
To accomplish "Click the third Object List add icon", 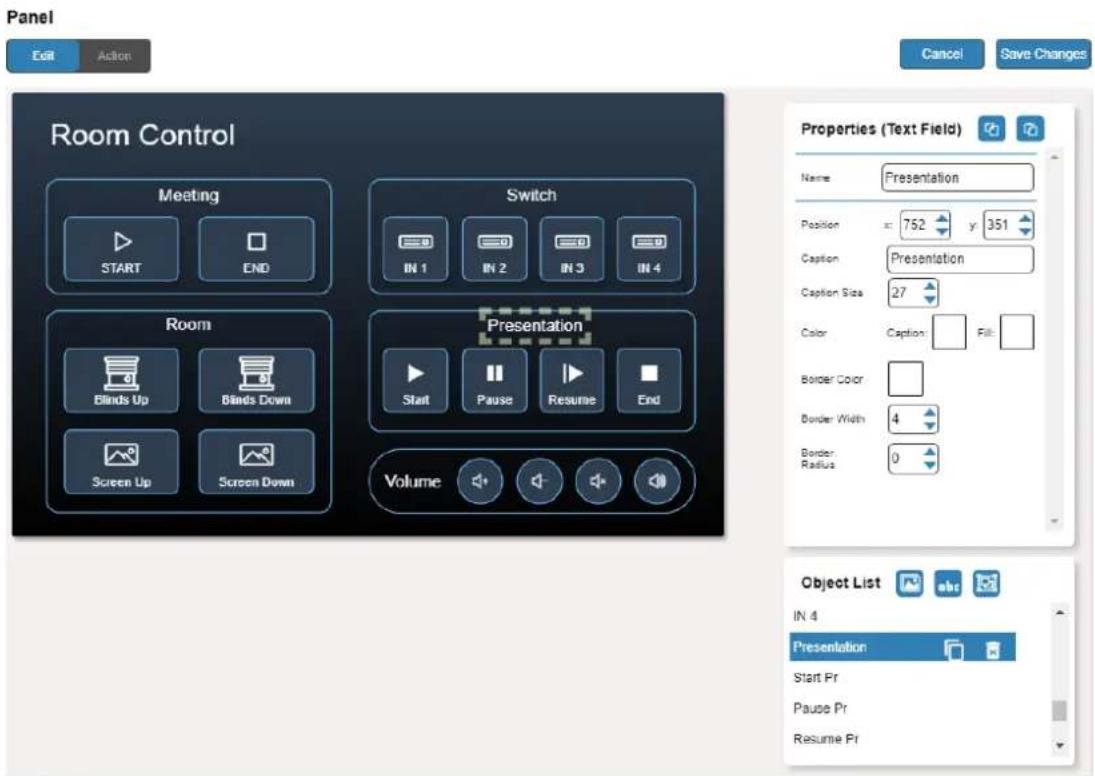I will (x=986, y=584).
